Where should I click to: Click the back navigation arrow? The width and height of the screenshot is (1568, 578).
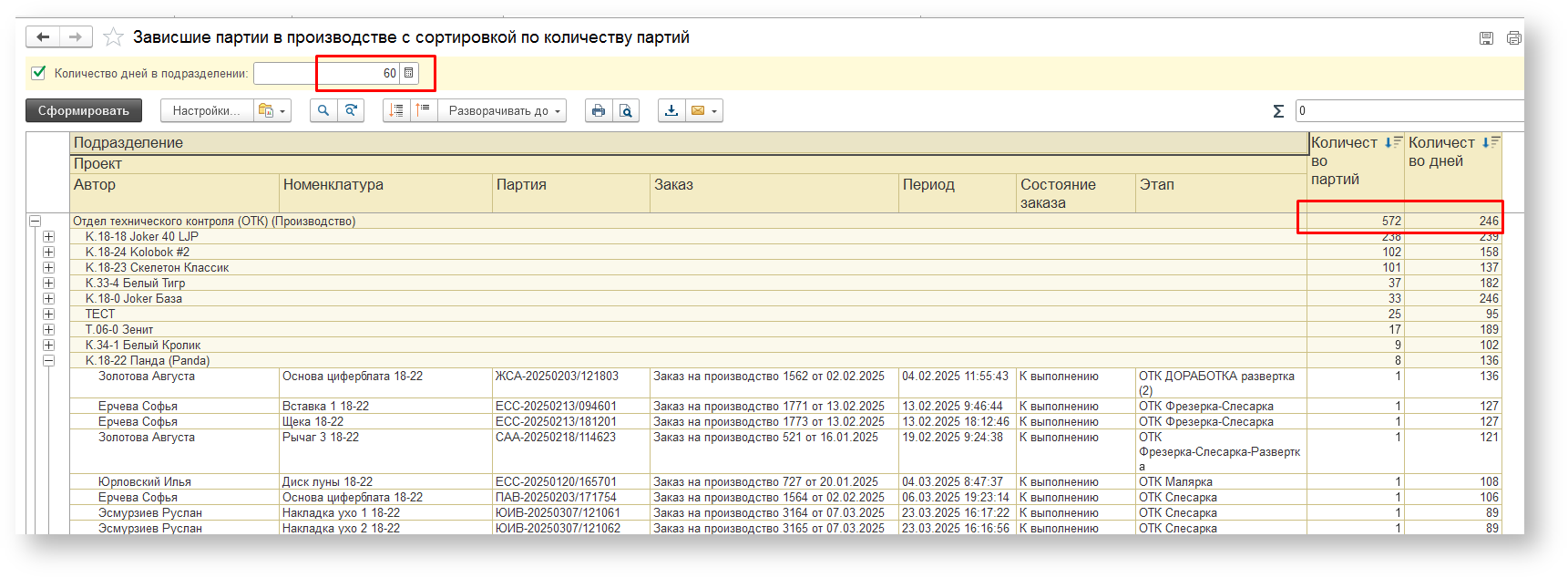pos(43,37)
